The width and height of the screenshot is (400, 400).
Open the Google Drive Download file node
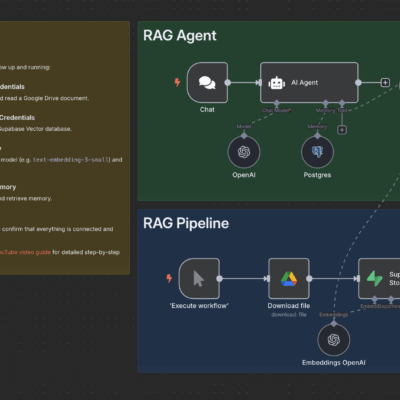click(x=289, y=278)
